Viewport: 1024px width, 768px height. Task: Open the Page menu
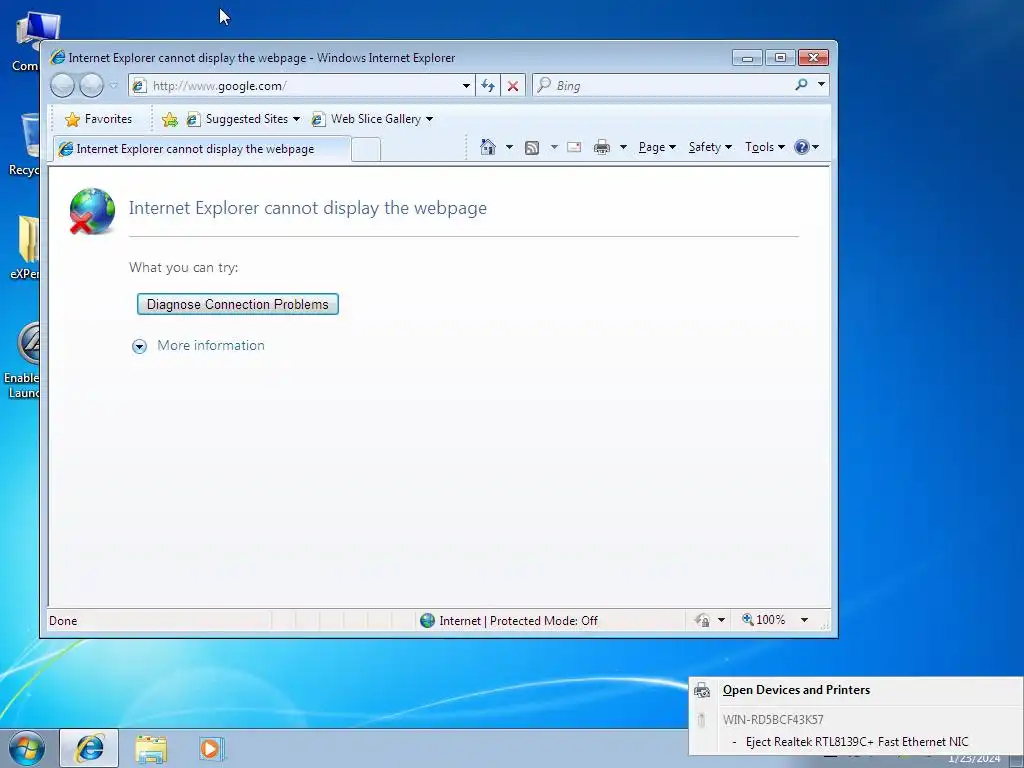tap(657, 147)
